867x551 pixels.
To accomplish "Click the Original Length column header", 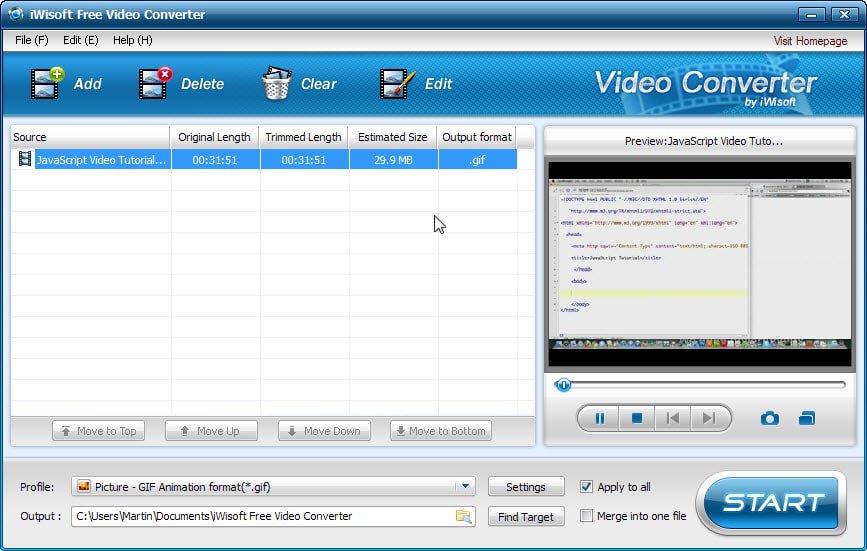I will coord(215,137).
